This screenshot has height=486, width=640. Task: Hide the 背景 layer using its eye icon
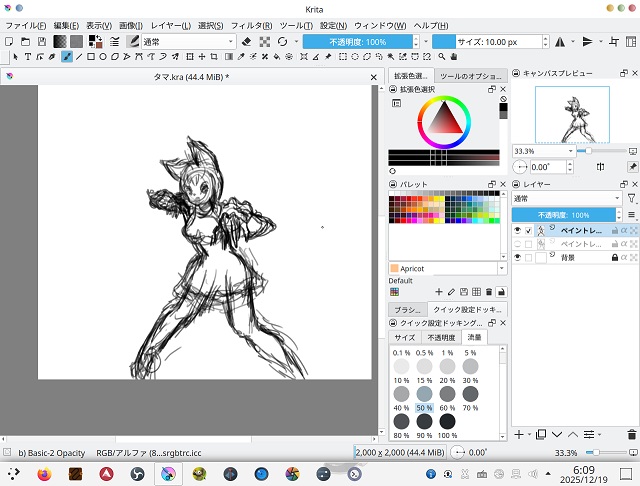pyautogui.click(x=518, y=257)
